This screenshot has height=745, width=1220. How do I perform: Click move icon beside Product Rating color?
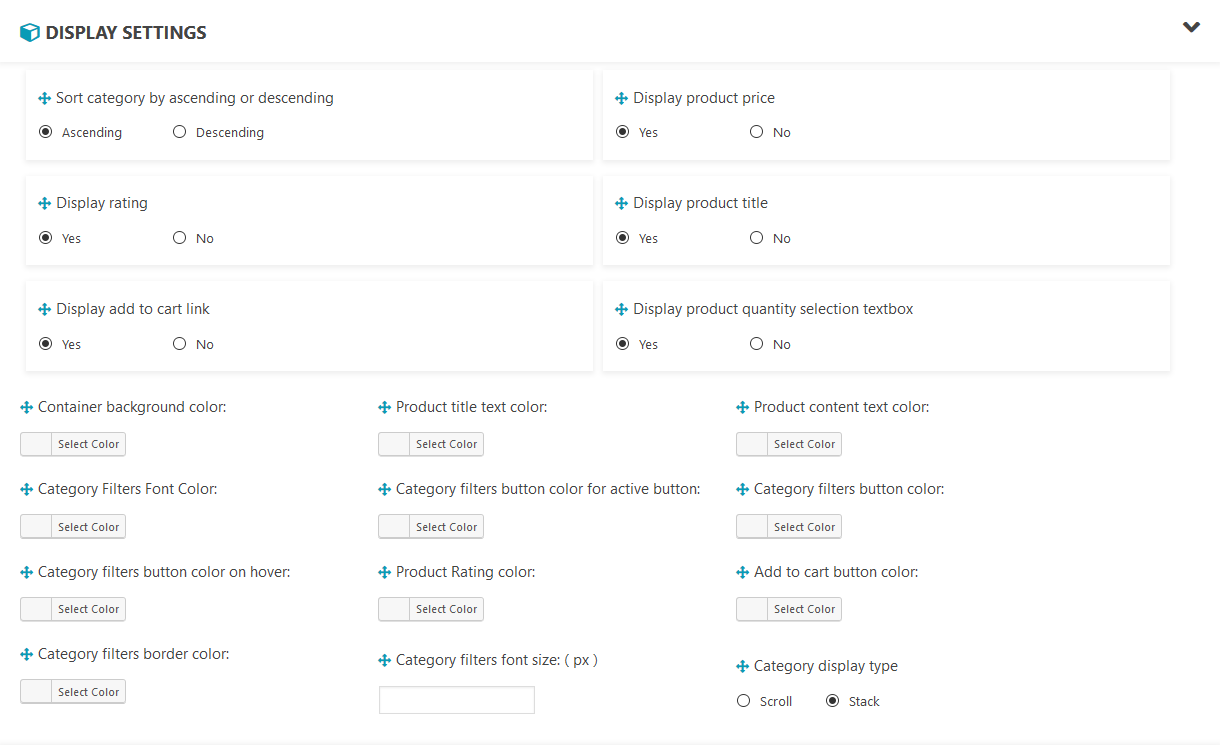point(385,573)
